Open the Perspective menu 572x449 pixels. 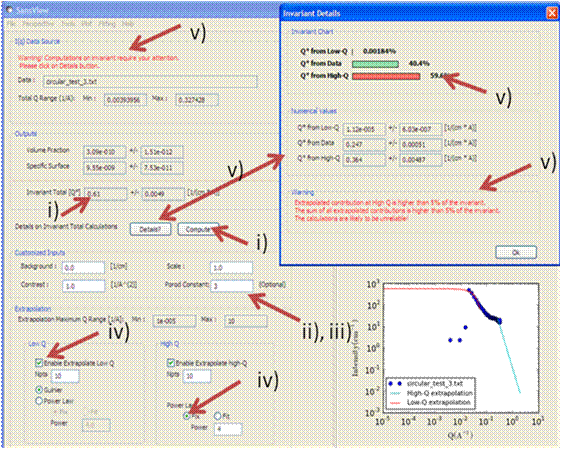(x=38, y=24)
